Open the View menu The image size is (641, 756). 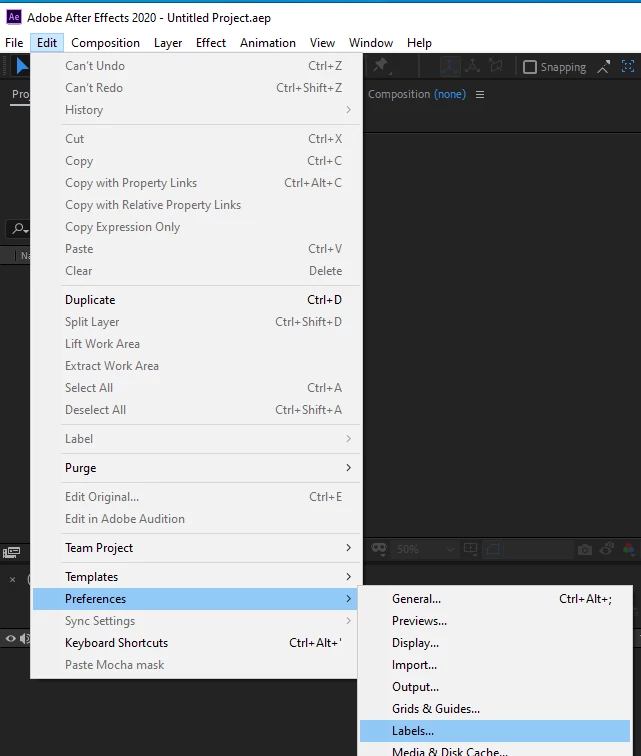point(322,43)
